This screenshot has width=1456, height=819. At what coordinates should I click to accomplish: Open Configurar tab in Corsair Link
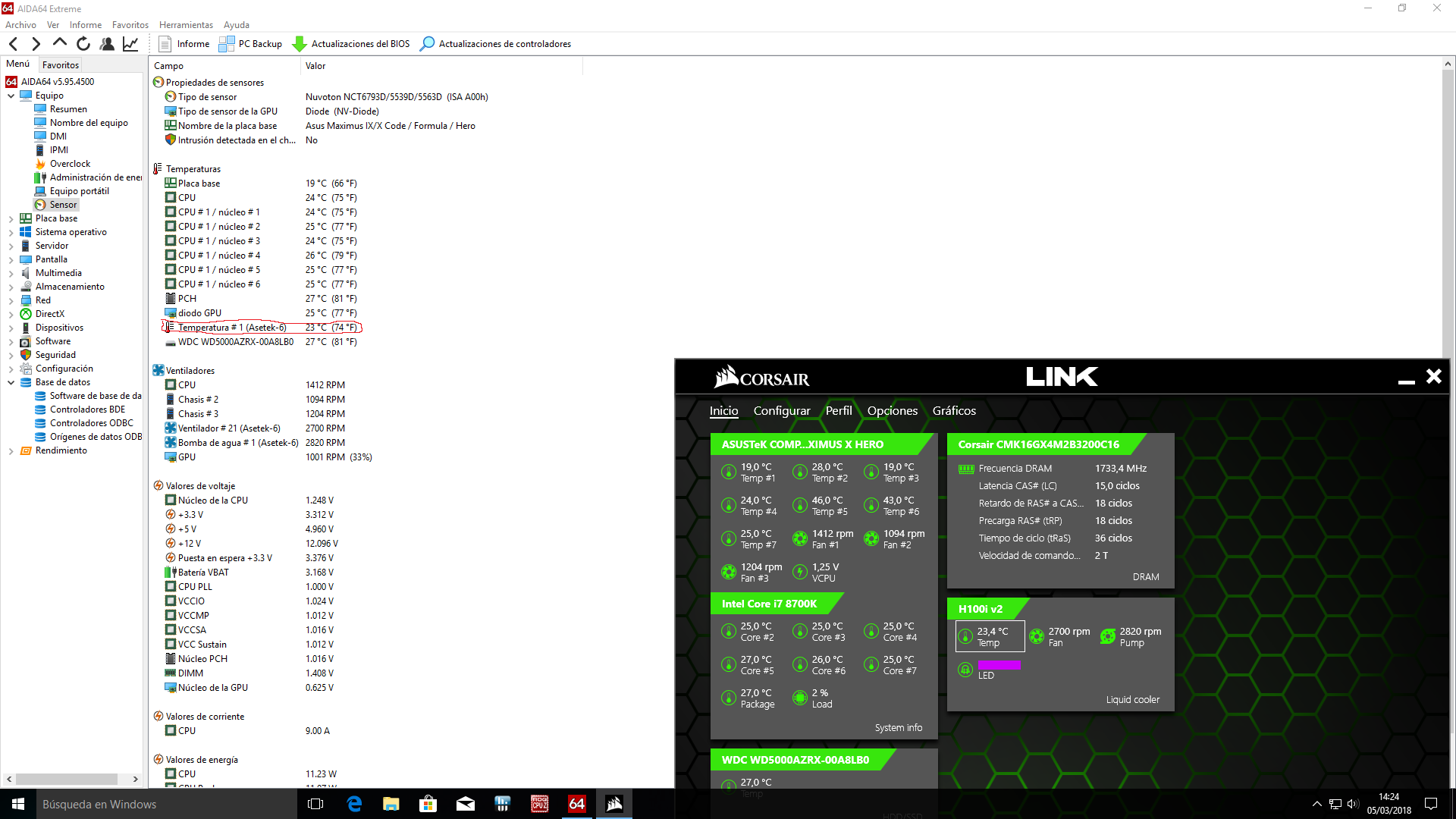pyautogui.click(x=782, y=411)
